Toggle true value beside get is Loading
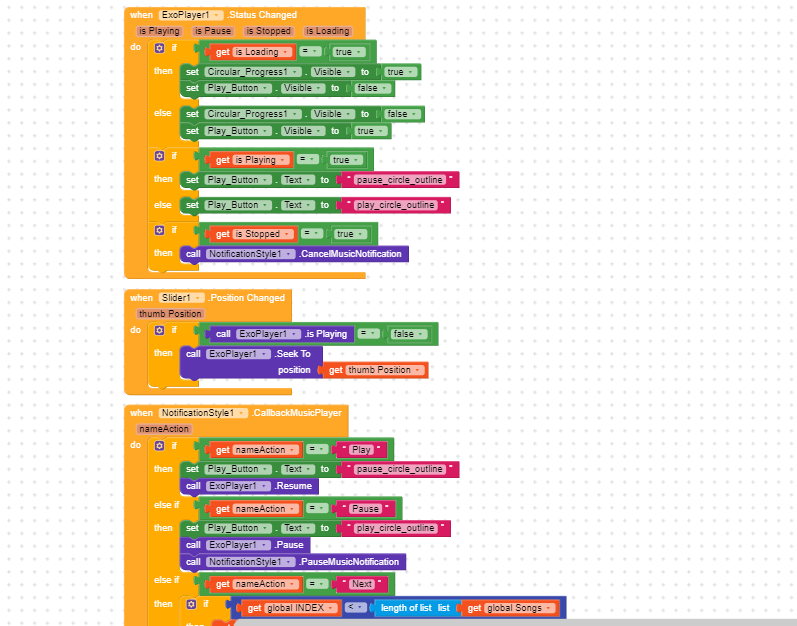The width and height of the screenshot is (797, 626). (348, 52)
